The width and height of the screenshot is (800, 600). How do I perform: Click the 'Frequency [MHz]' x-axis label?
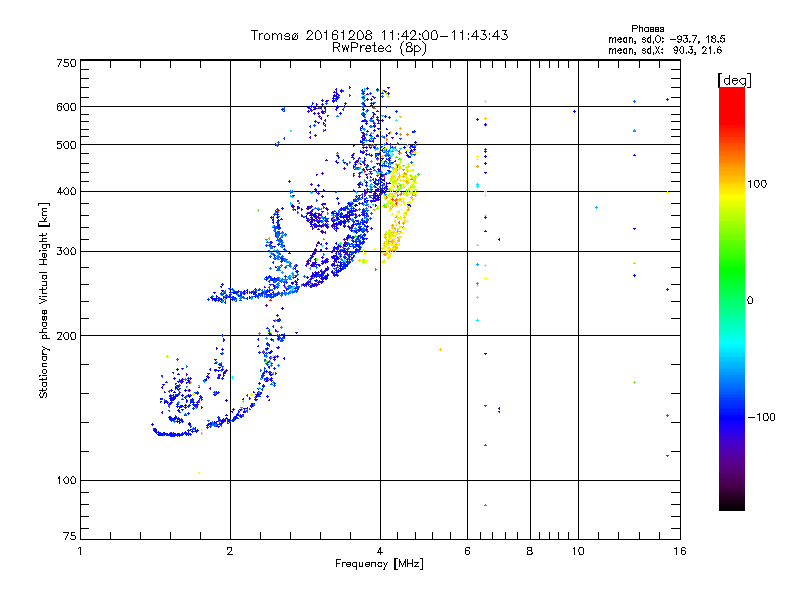tap(379, 564)
